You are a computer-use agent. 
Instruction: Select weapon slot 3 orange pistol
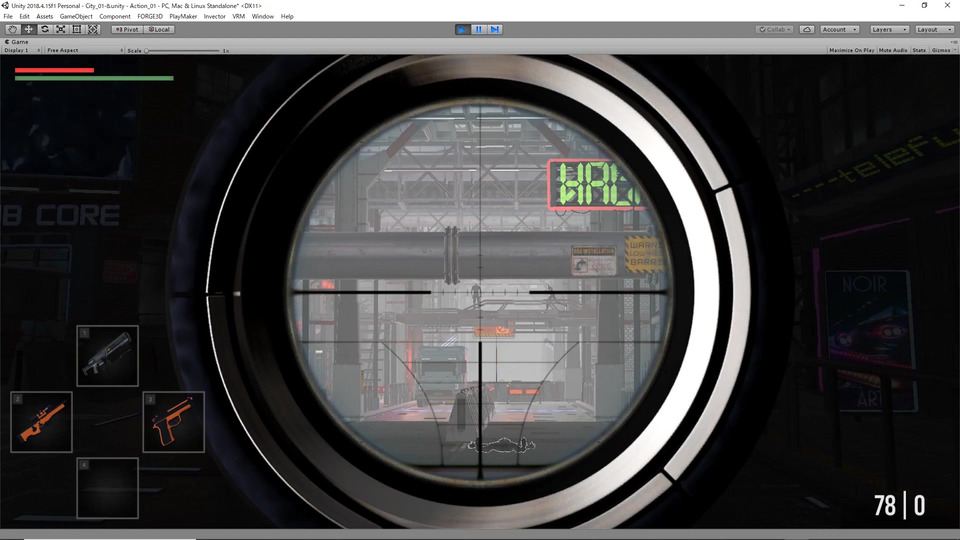pos(174,422)
